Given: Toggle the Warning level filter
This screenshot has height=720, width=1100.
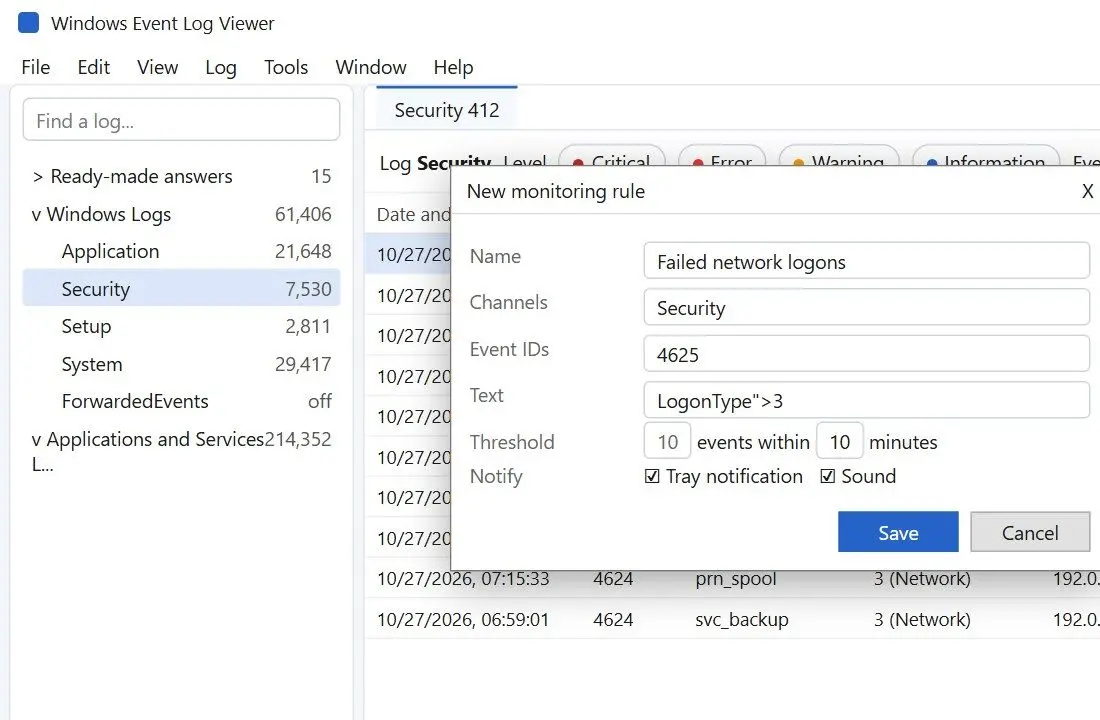Looking at the screenshot, I should (x=839, y=157).
